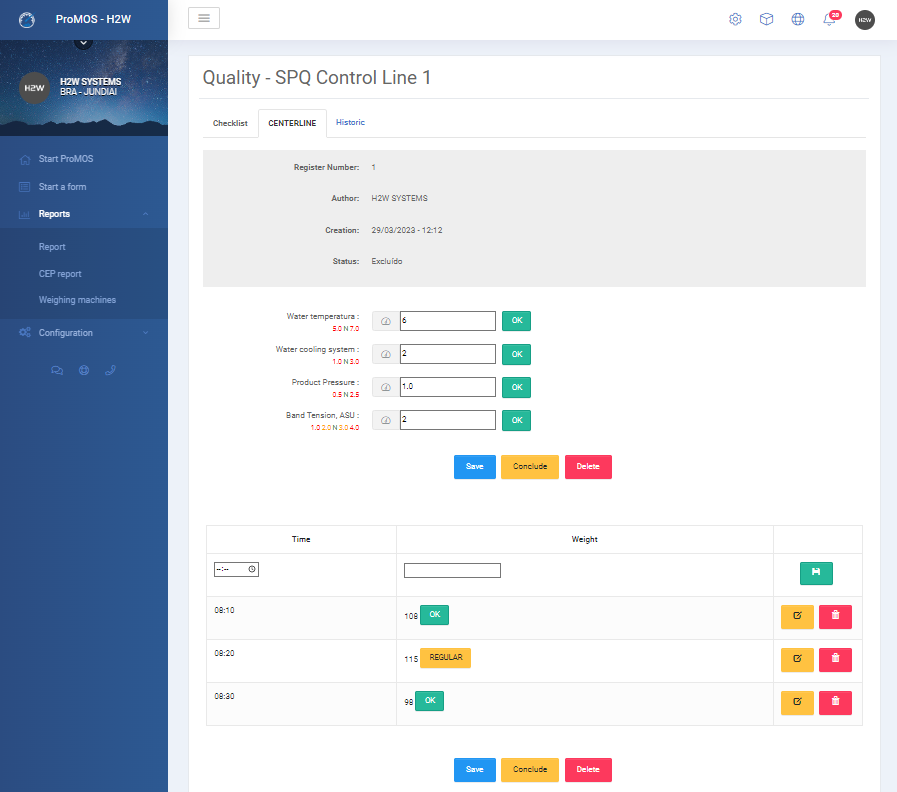Viewport: 897px width, 792px height.
Task: Delete the 08:20 weight entry
Action: point(835,659)
